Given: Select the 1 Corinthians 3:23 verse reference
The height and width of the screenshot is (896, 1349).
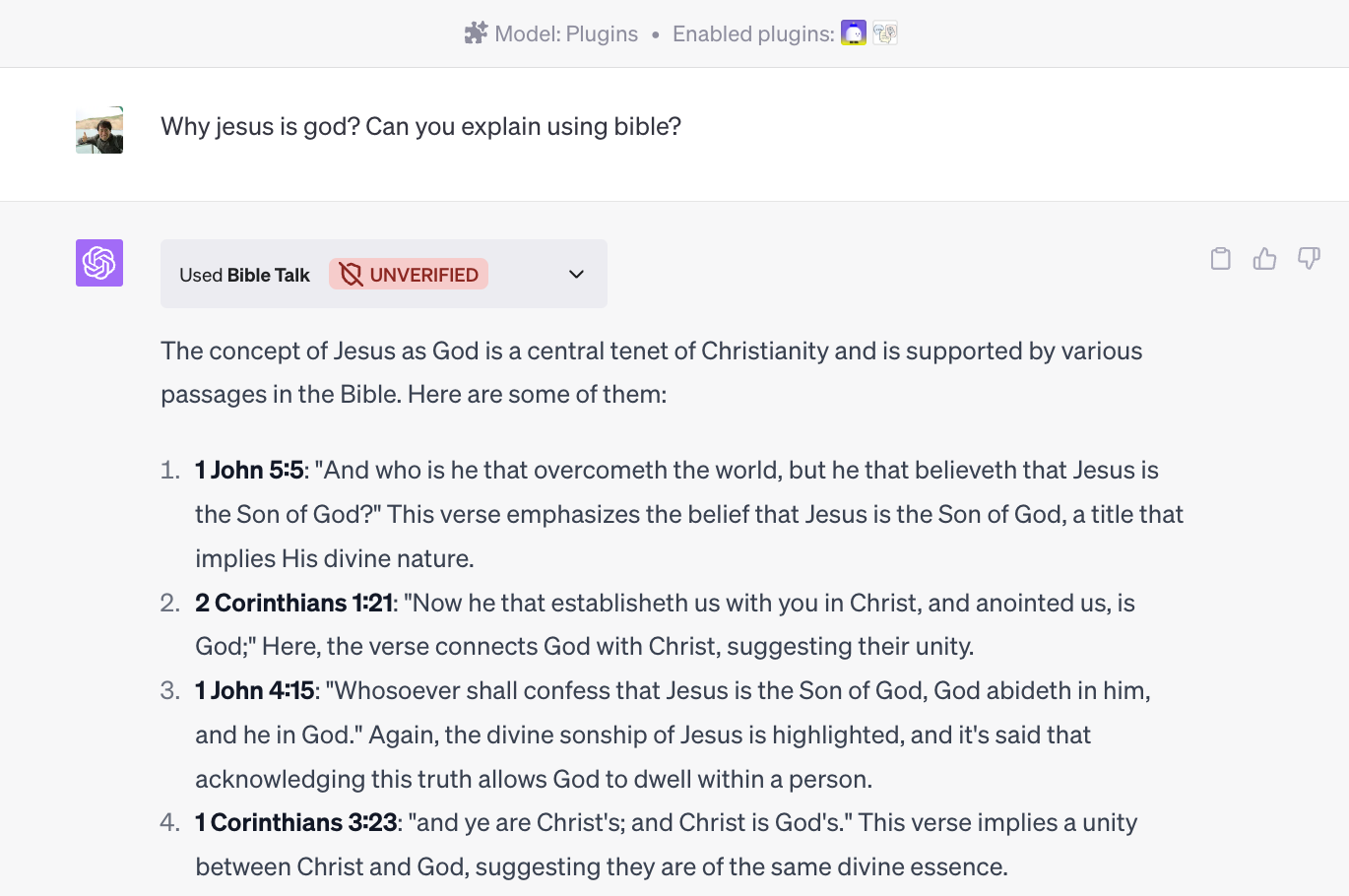Looking at the screenshot, I should pyautogui.click(x=297, y=822).
